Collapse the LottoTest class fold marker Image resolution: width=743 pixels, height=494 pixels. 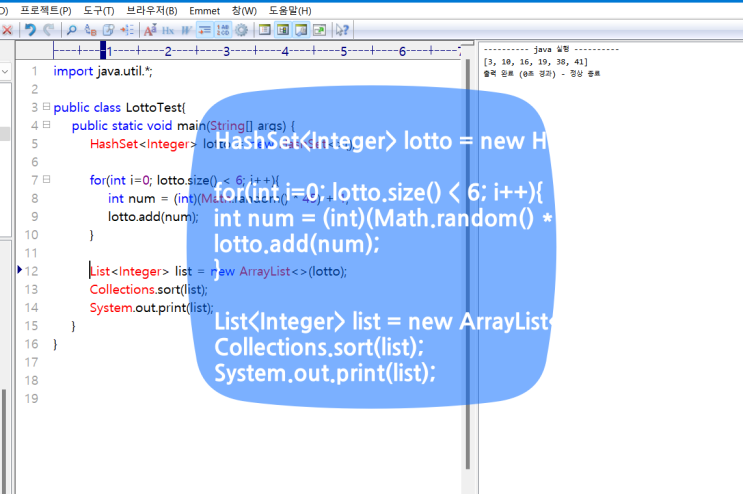coord(46,107)
